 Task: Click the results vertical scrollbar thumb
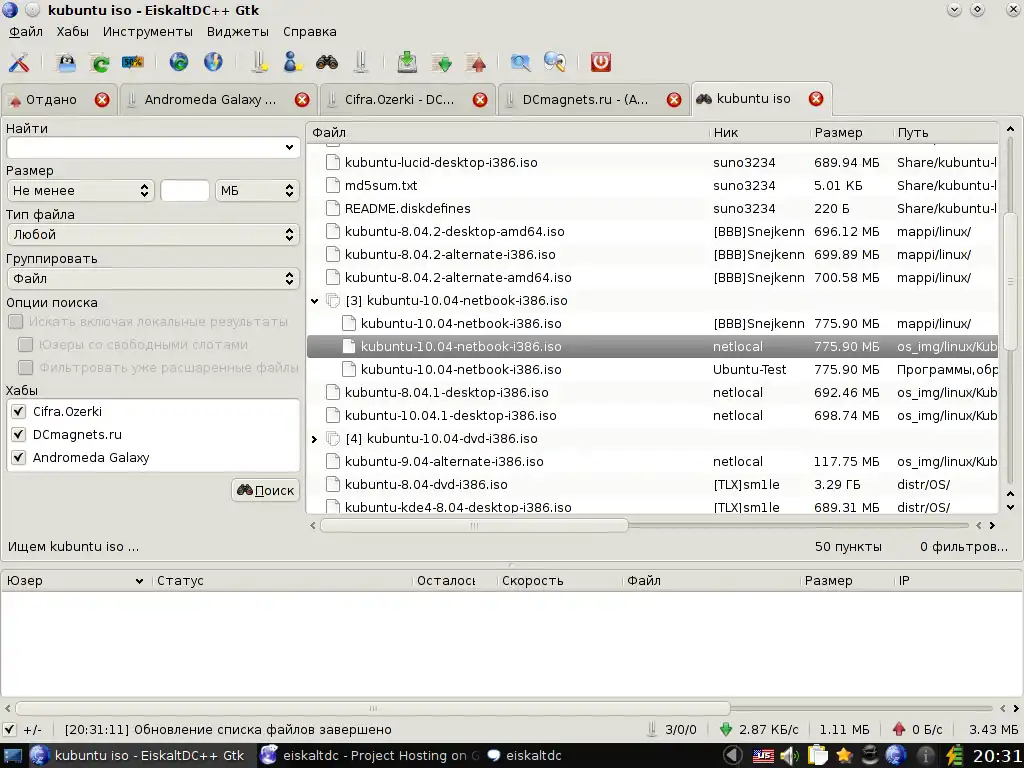1010,282
